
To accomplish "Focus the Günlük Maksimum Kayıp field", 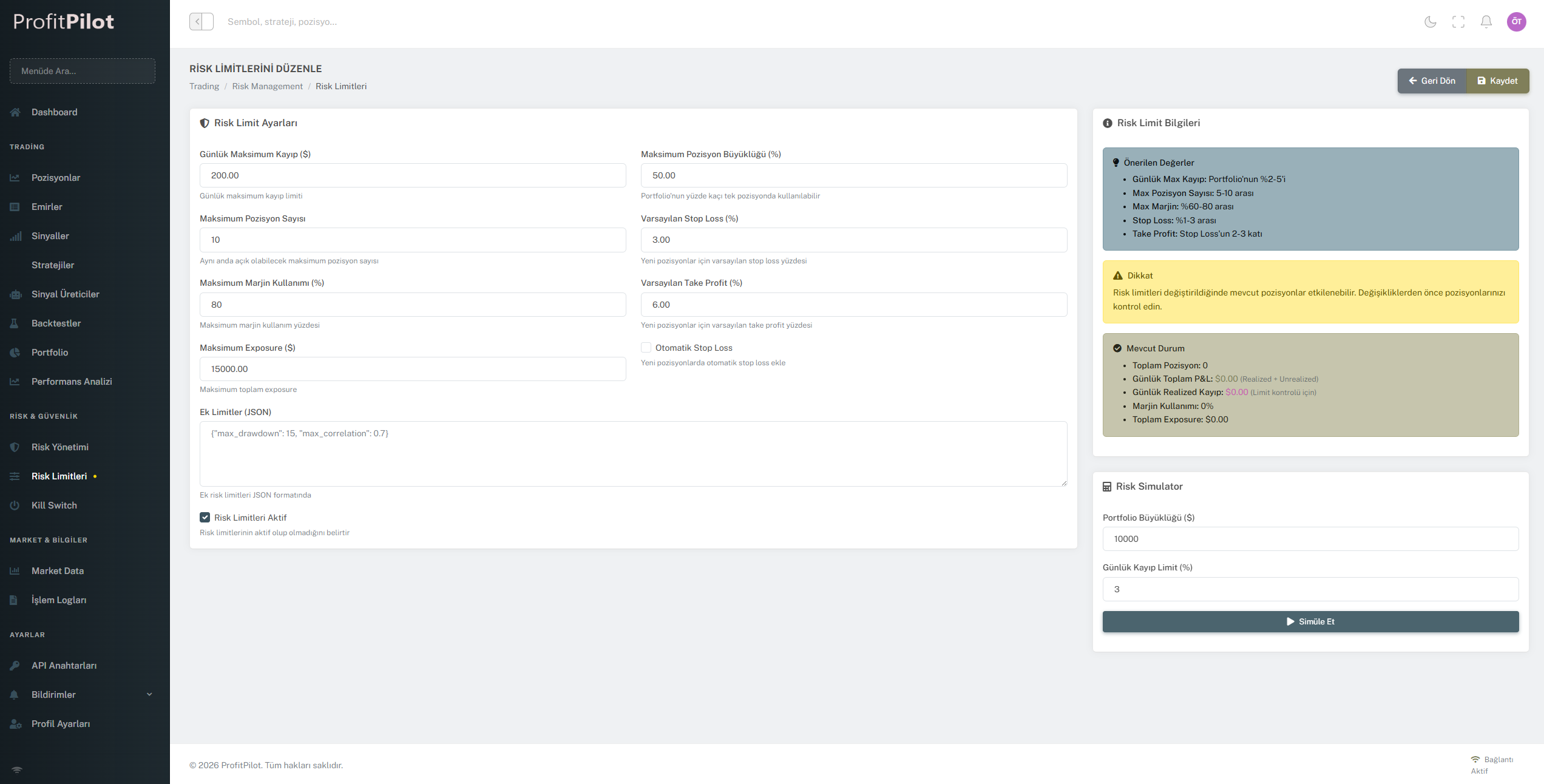I will (412, 175).
